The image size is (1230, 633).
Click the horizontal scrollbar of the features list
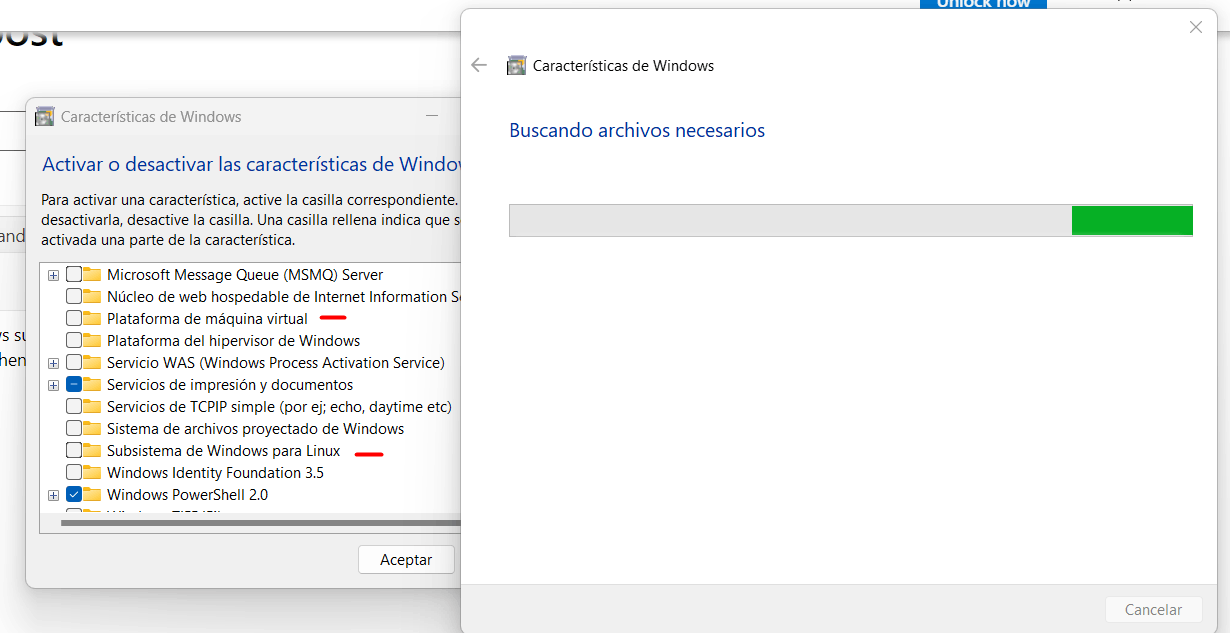[x=260, y=522]
